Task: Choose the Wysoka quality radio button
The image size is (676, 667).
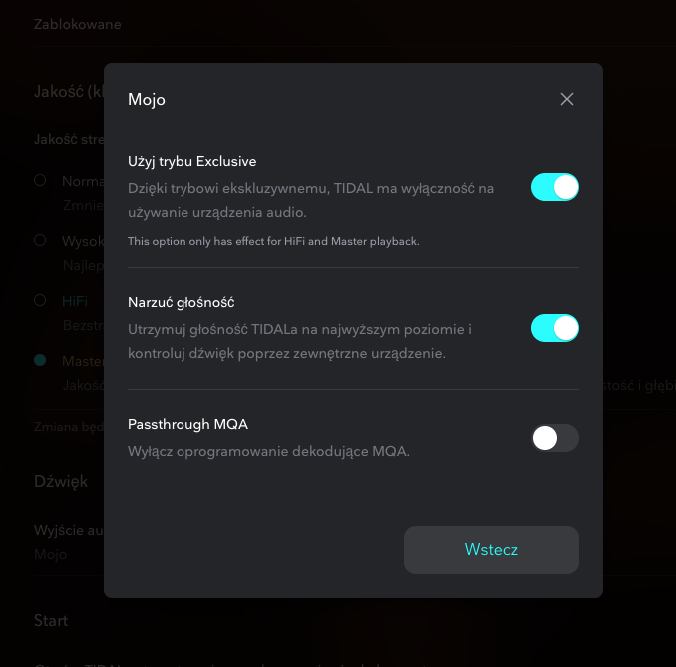Action: 40,240
